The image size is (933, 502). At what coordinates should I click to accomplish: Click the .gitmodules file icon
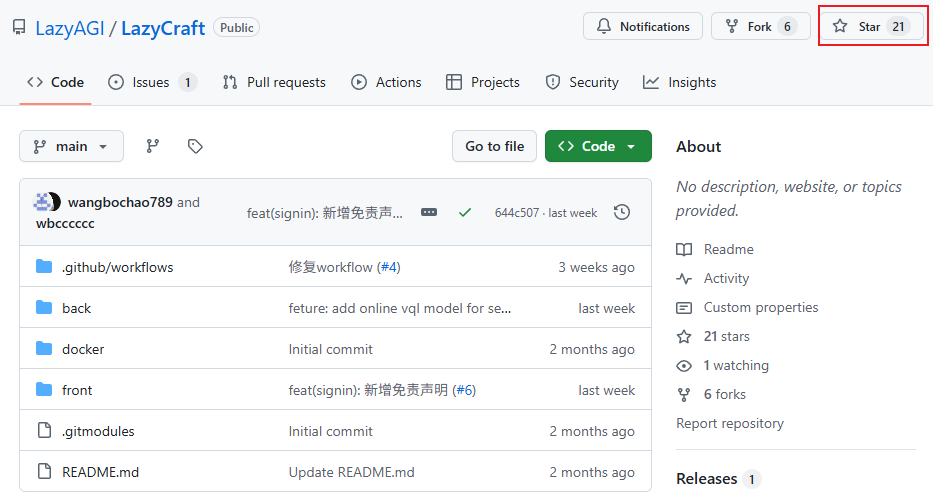[44, 430]
